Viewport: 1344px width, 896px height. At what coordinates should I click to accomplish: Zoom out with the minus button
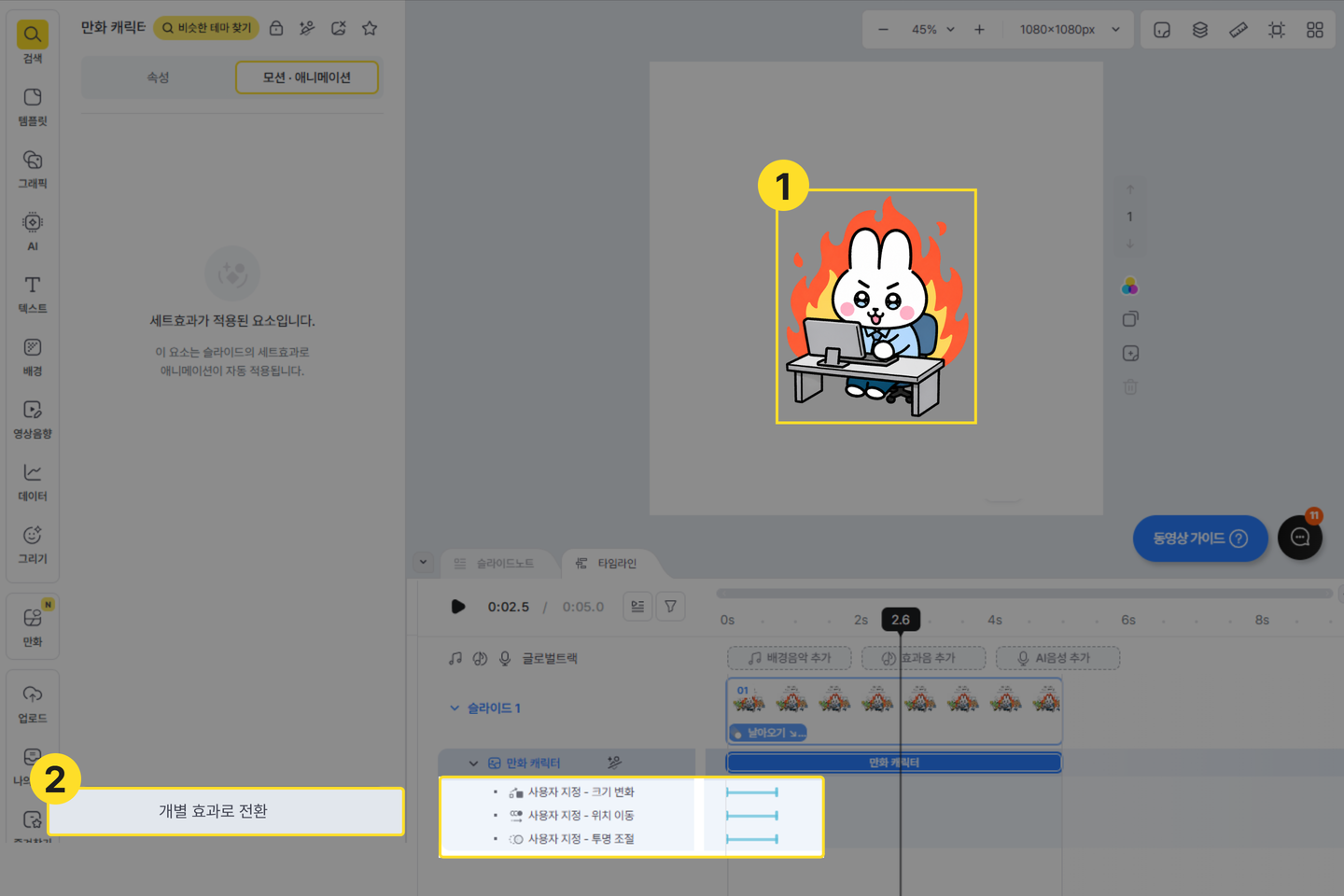tap(883, 30)
